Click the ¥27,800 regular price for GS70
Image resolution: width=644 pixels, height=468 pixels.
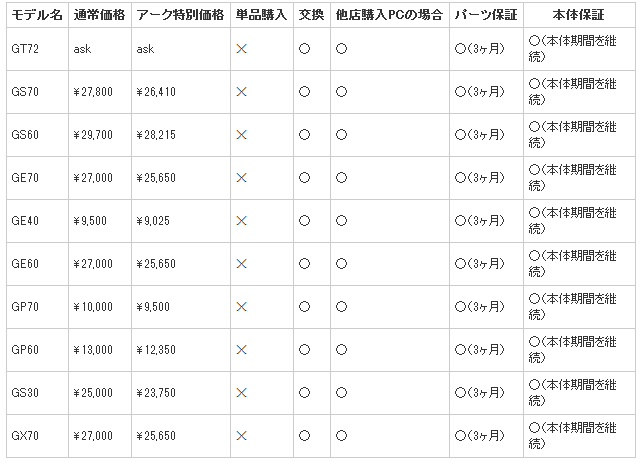point(93,91)
